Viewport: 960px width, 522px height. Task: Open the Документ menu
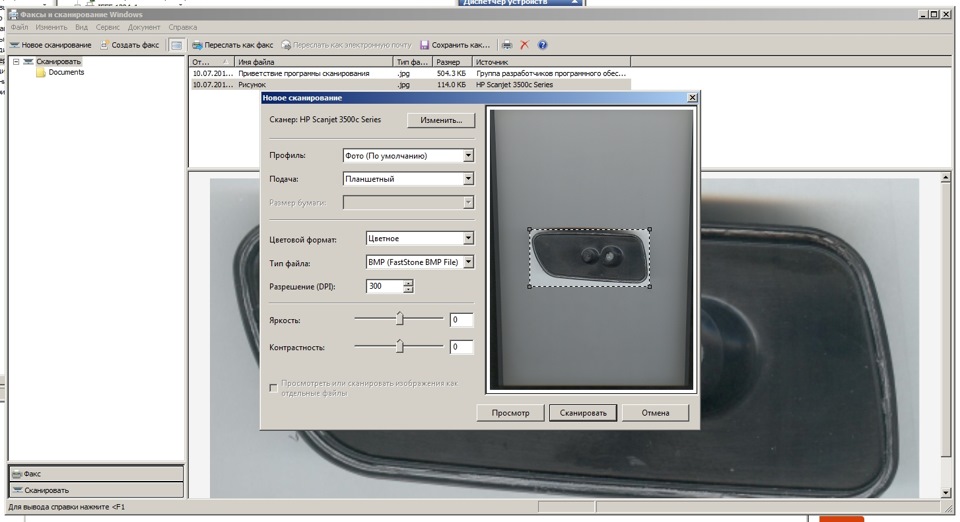click(x=144, y=28)
